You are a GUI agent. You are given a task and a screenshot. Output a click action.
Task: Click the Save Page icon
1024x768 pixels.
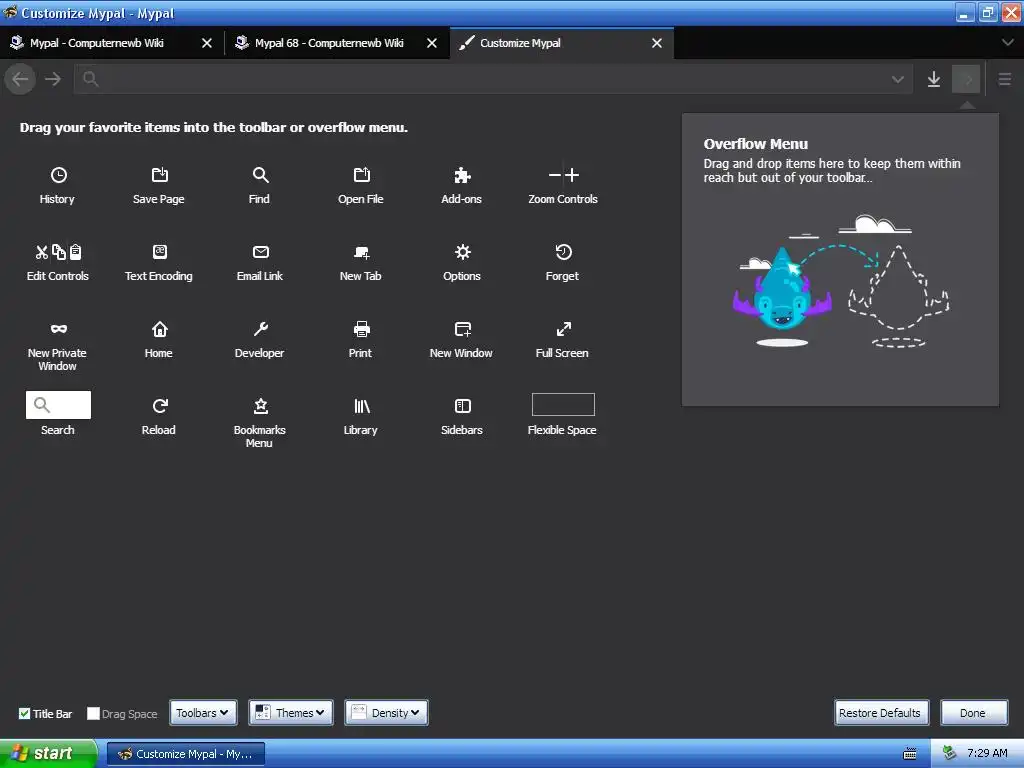(159, 175)
